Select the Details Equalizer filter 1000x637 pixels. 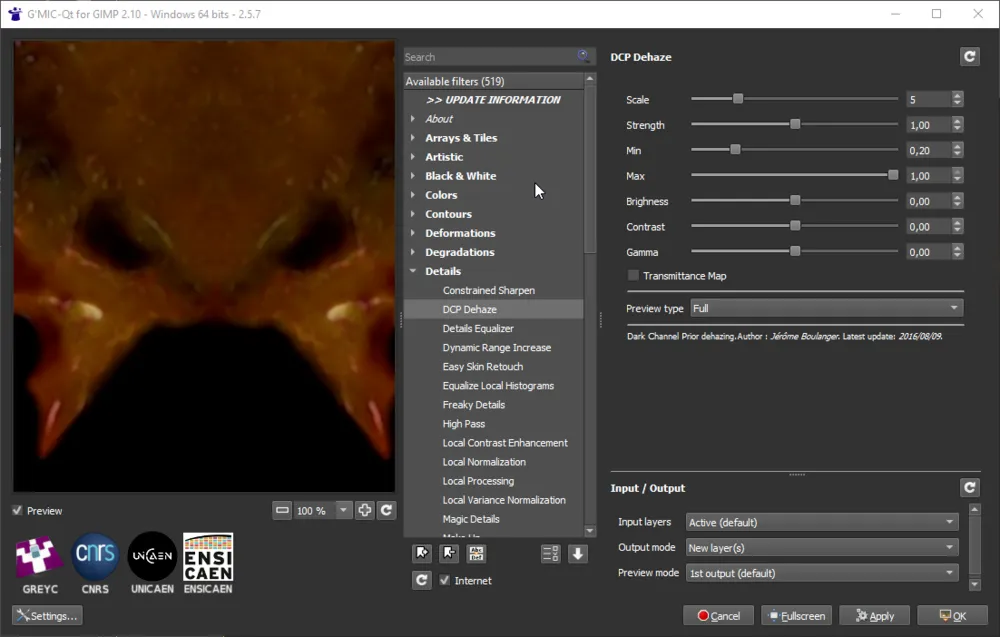pyautogui.click(x=478, y=328)
